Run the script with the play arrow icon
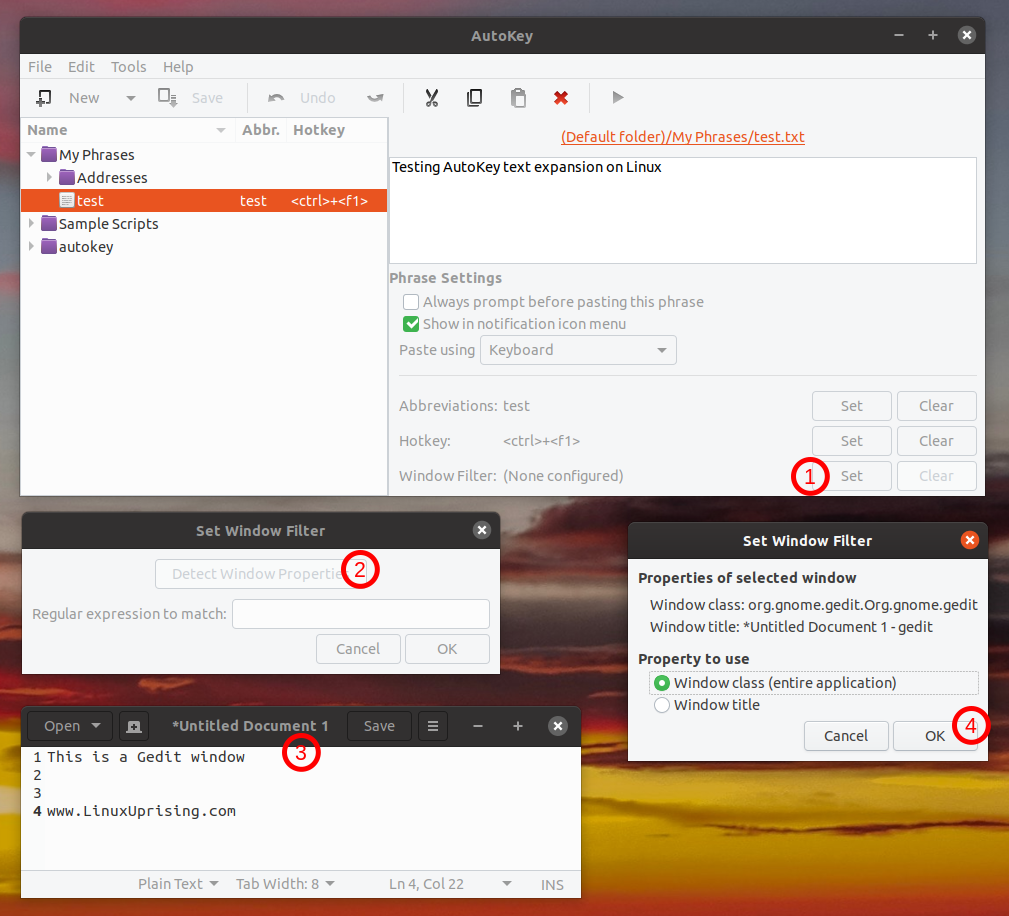Image resolution: width=1009 pixels, height=916 pixels. tap(617, 97)
